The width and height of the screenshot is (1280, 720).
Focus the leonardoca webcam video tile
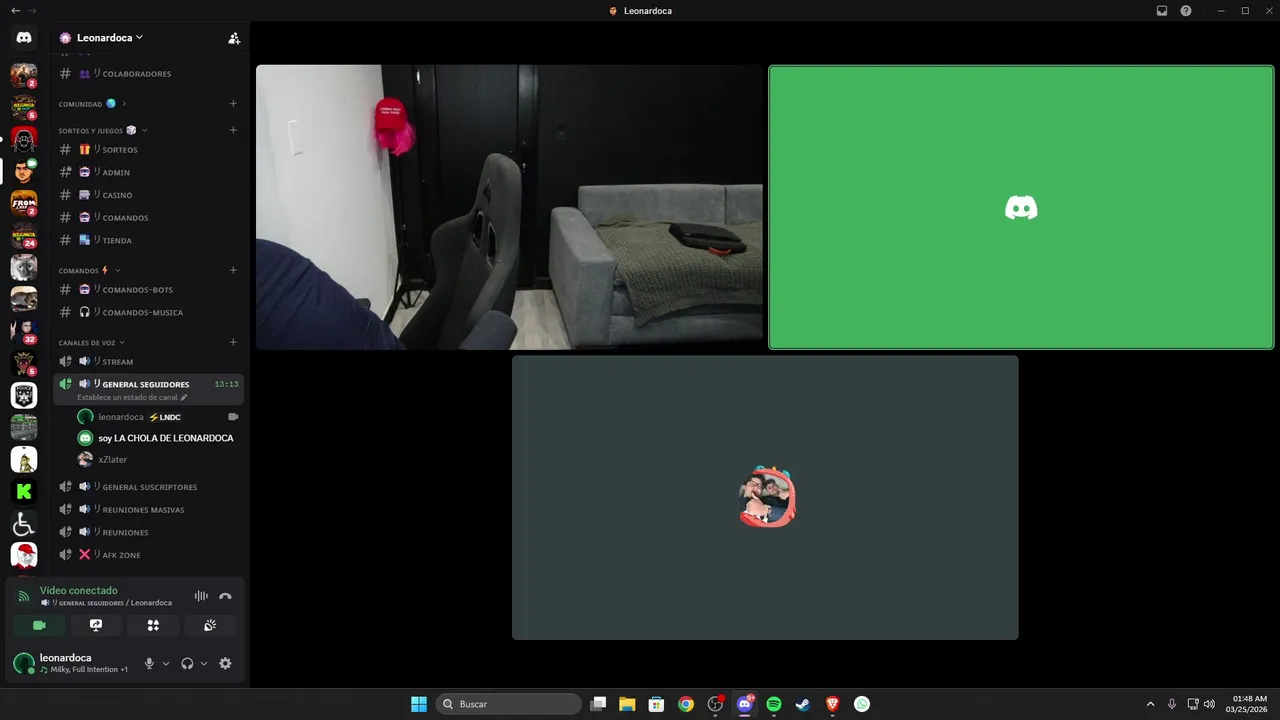(x=509, y=207)
